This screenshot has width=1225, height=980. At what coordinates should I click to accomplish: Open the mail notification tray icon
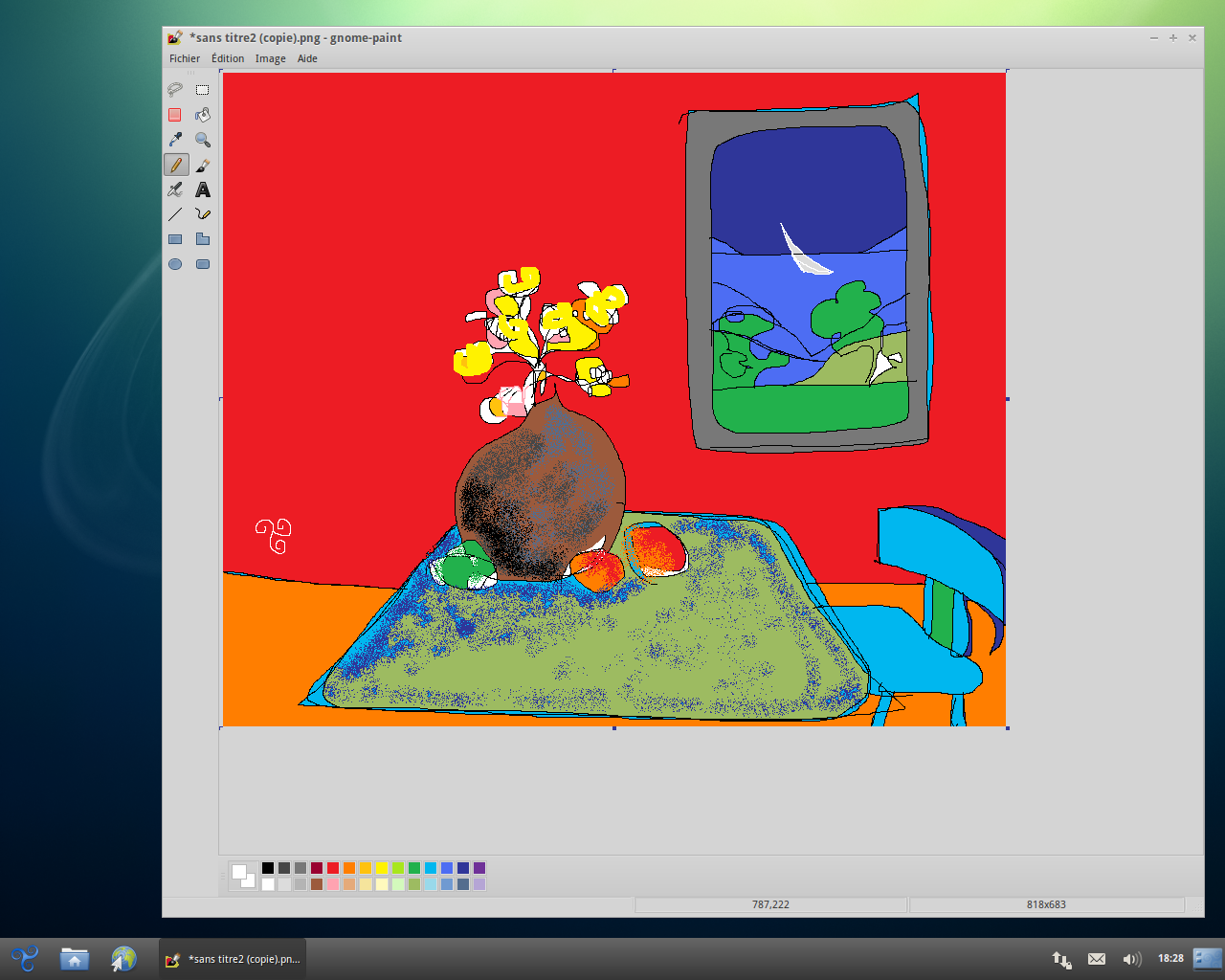(1097, 959)
